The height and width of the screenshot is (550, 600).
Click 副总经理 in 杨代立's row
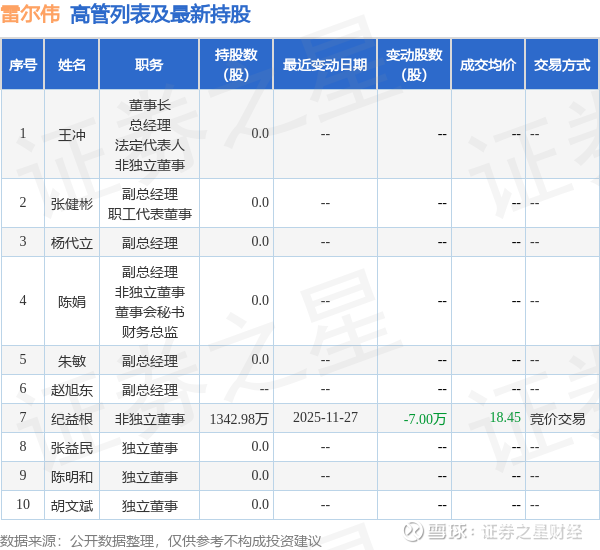[x=150, y=243]
